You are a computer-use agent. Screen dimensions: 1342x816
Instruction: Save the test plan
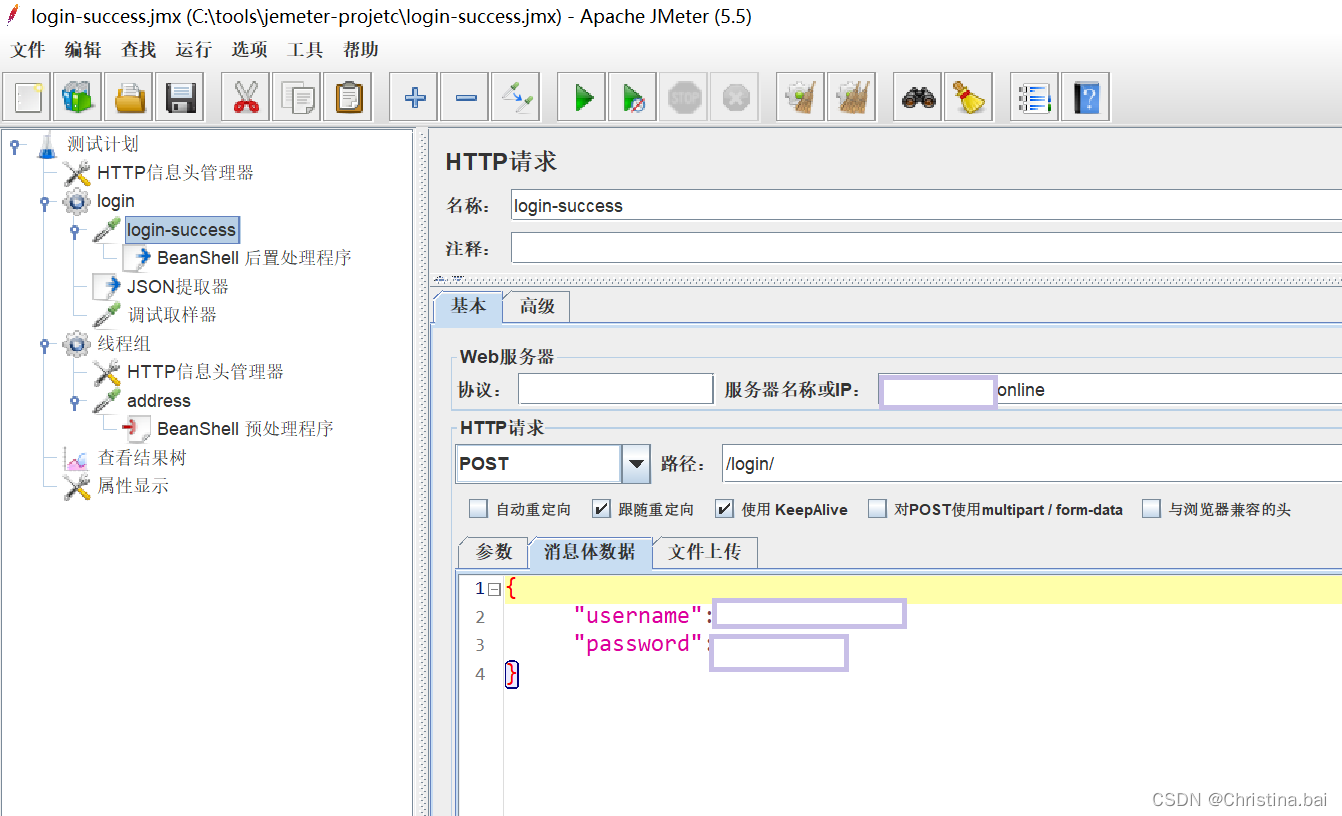(179, 96)
